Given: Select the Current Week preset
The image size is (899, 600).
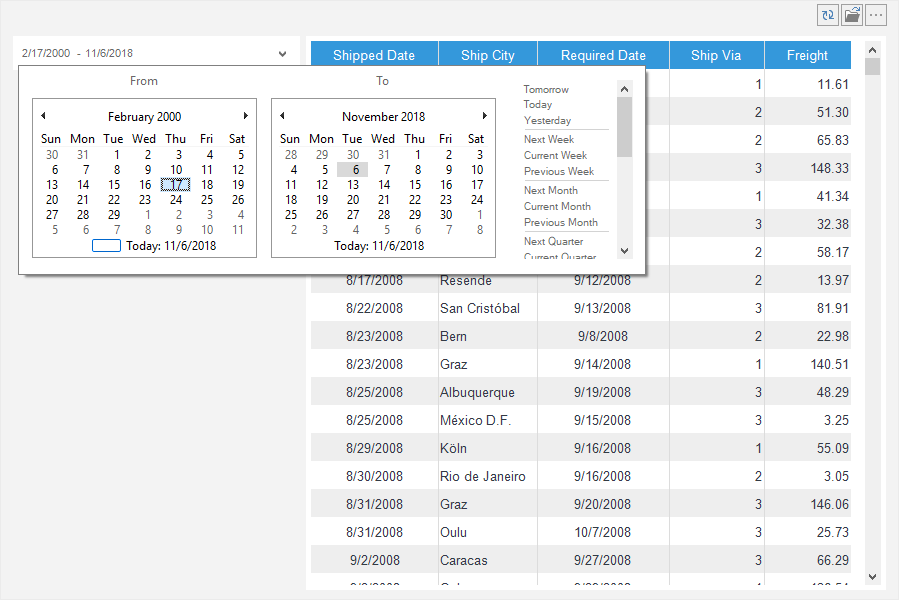Looking at the screenshot, I should 555,155.
